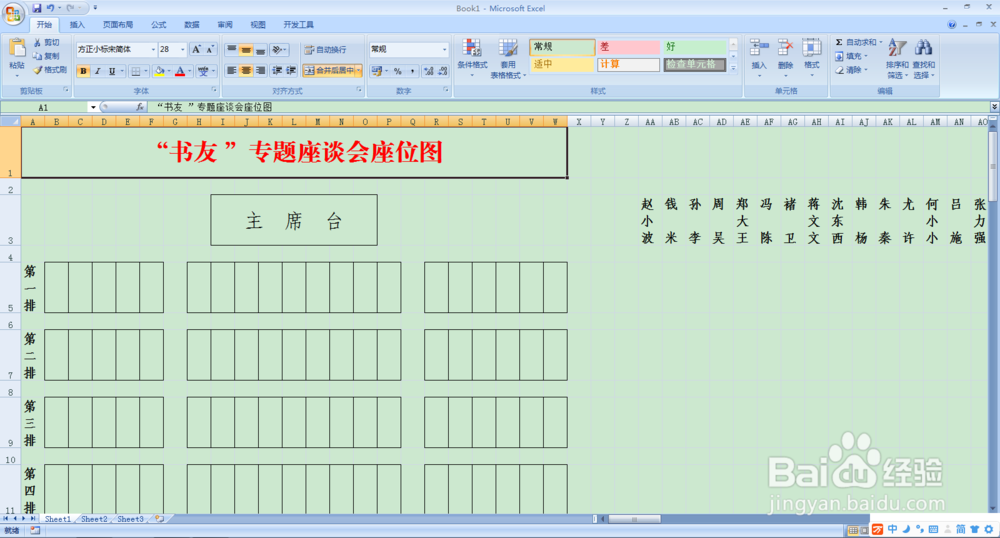Switch to Sheet2 worksheet tab
The height and width of the screenshot is (538, 1000).
point(94,519)
